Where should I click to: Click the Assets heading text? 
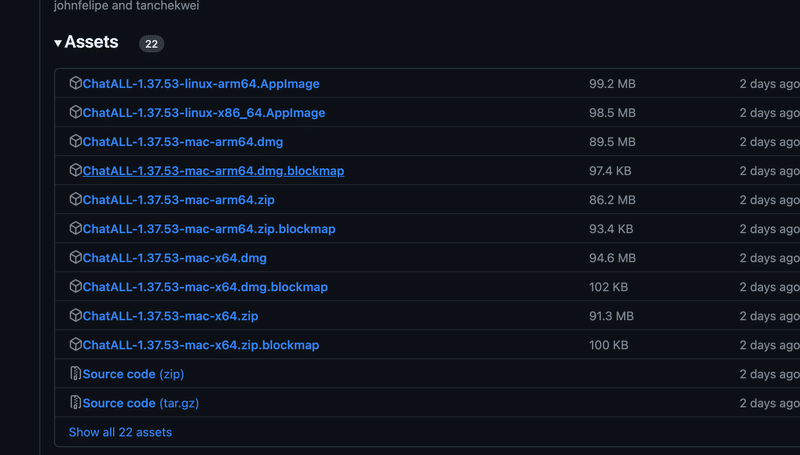pos(91,42)
